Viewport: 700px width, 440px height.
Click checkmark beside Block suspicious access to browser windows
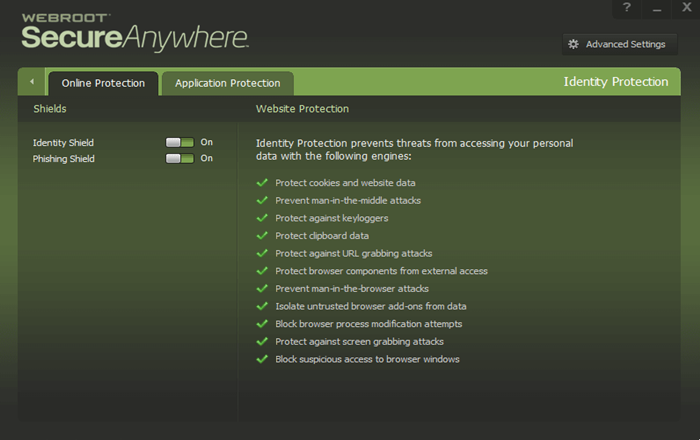coord(262,359)
